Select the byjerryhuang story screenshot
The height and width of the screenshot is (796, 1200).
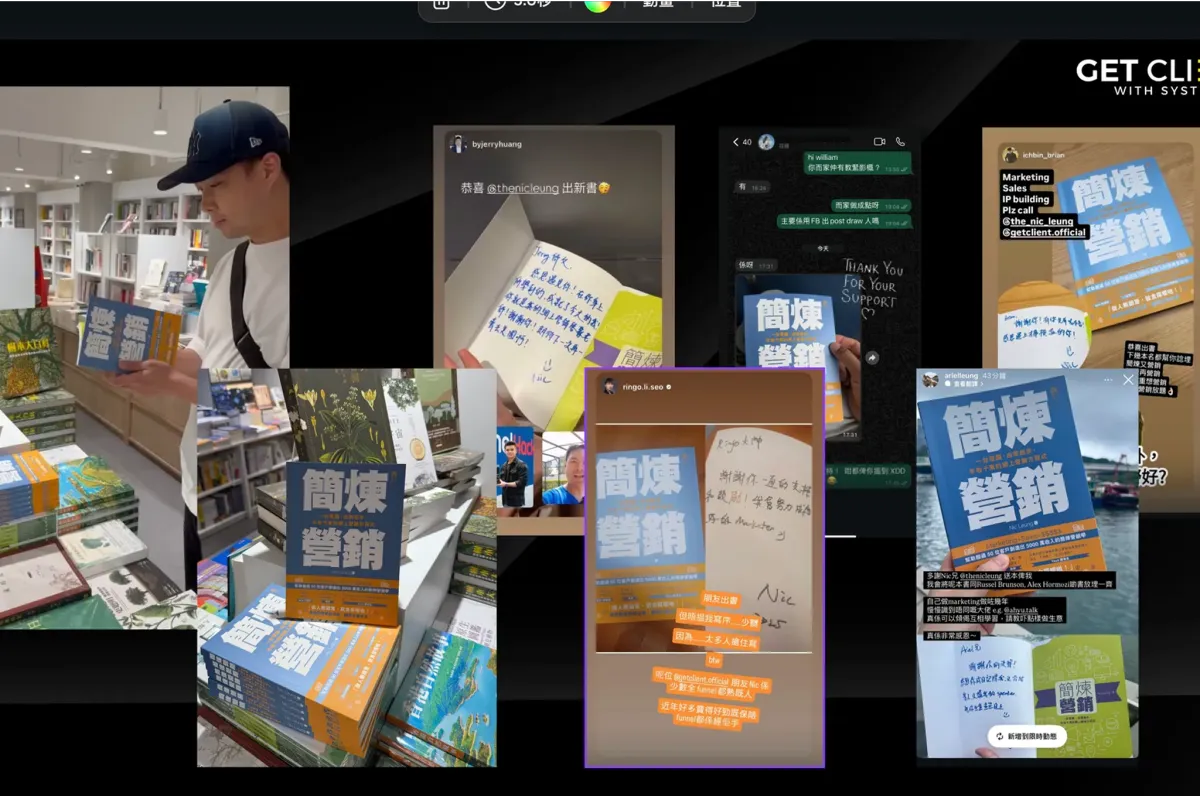tap(553, 330)
